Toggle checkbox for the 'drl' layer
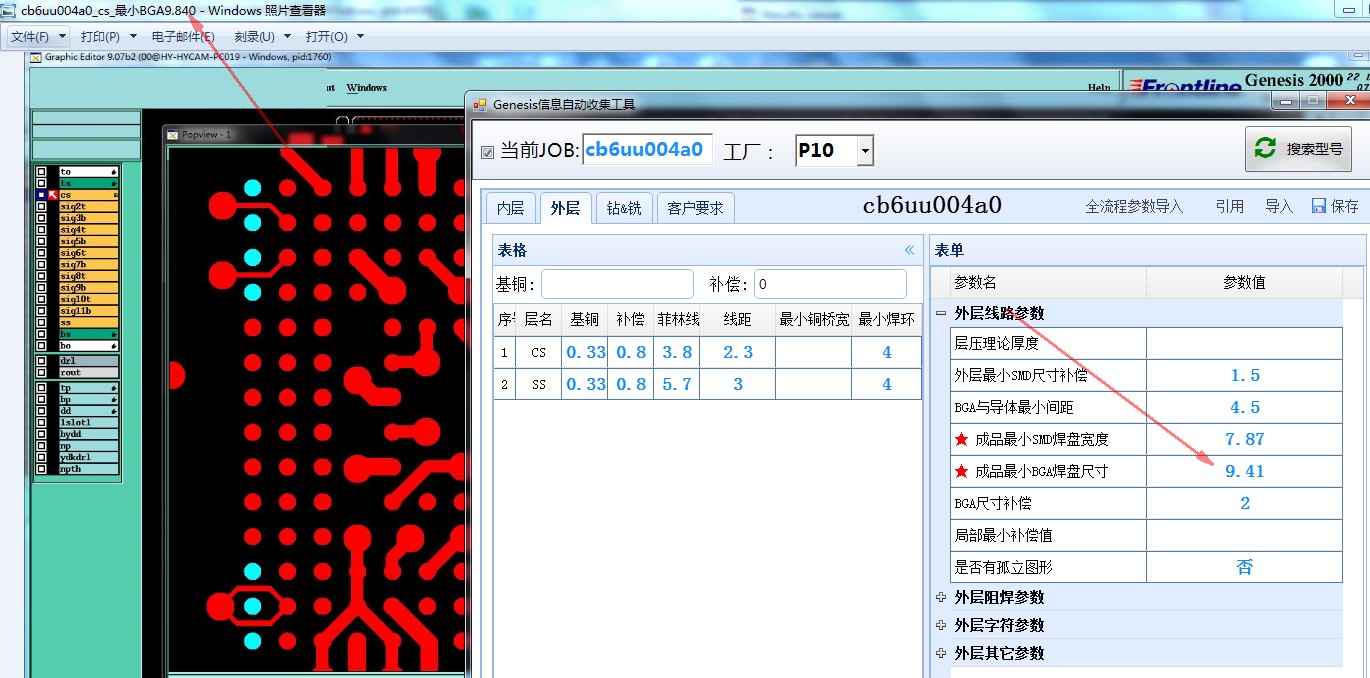1370x678 pixels. pyautogui.click(x=41, y=360)
